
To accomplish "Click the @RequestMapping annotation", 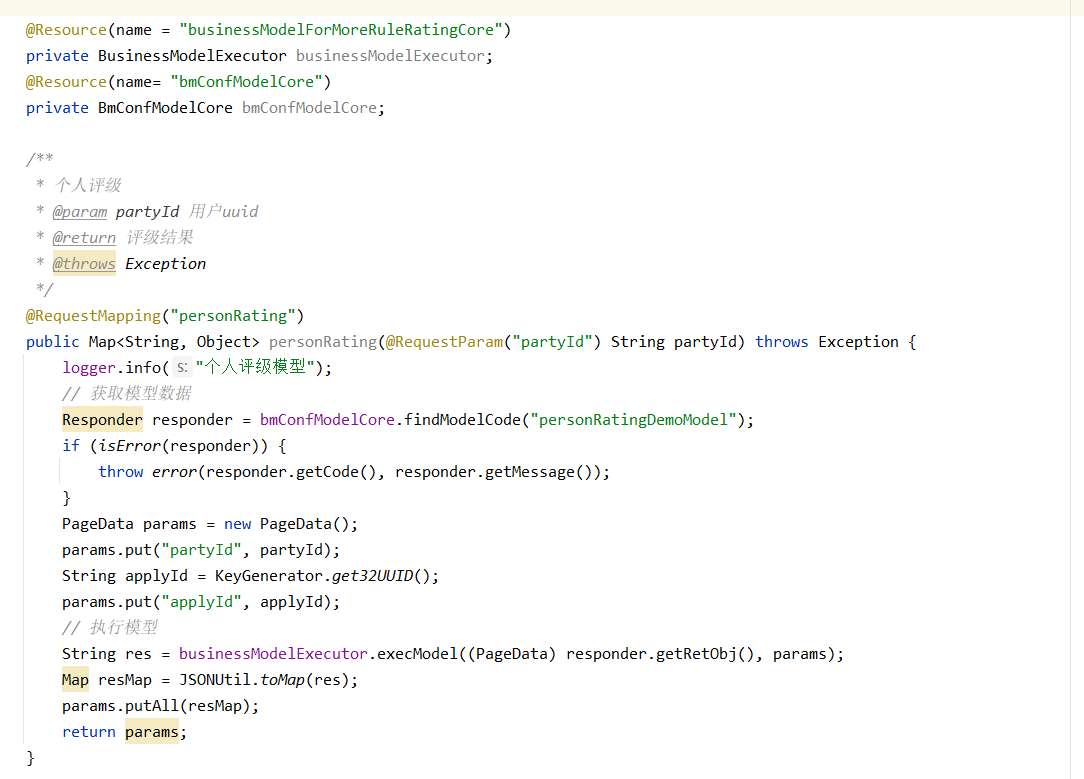I will 93,316.
